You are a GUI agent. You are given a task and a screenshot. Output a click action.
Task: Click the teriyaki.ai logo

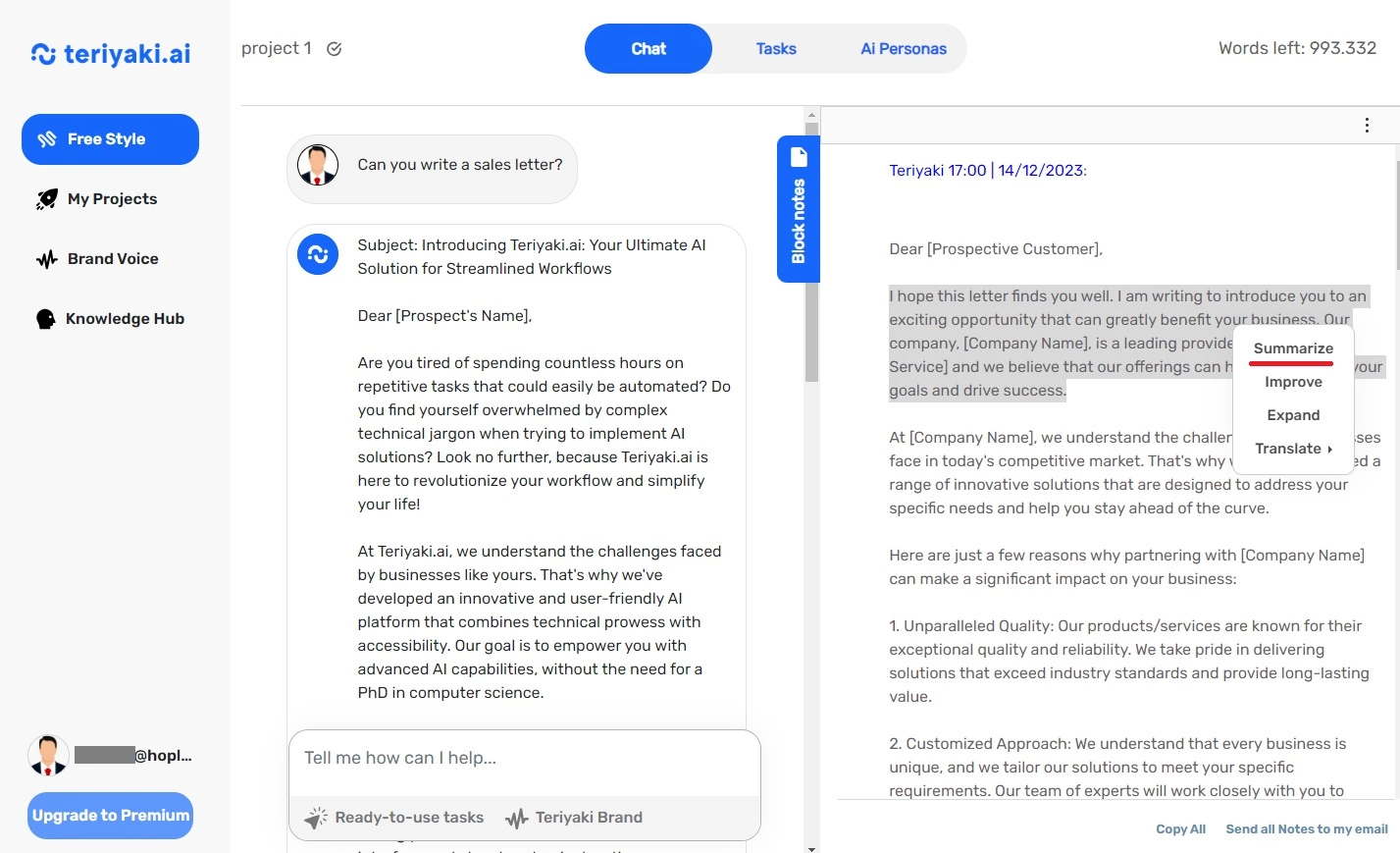pos(111,54)
